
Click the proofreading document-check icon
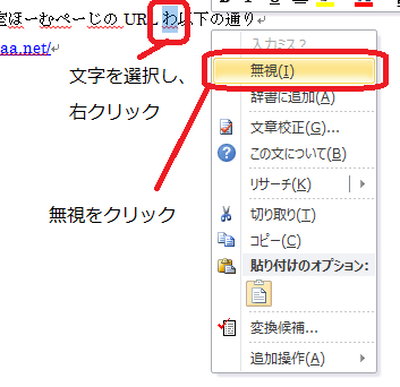(x=226, y=128)
